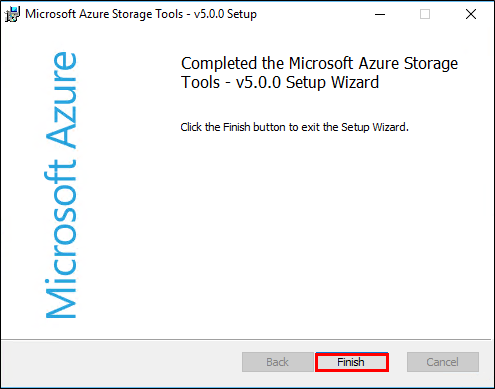Close the Setup window with the X
This screenshot has height=389, width=495.
pyautogui.click(x=471, y=14)
